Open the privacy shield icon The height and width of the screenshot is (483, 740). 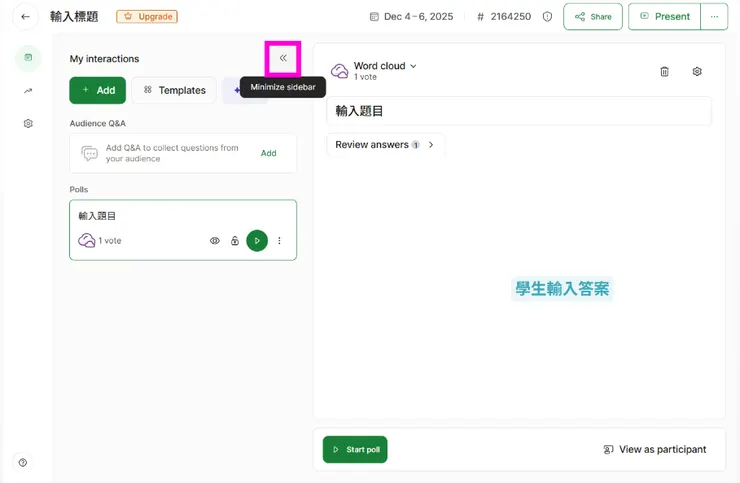pyautogui.click(x=547, y=17)
